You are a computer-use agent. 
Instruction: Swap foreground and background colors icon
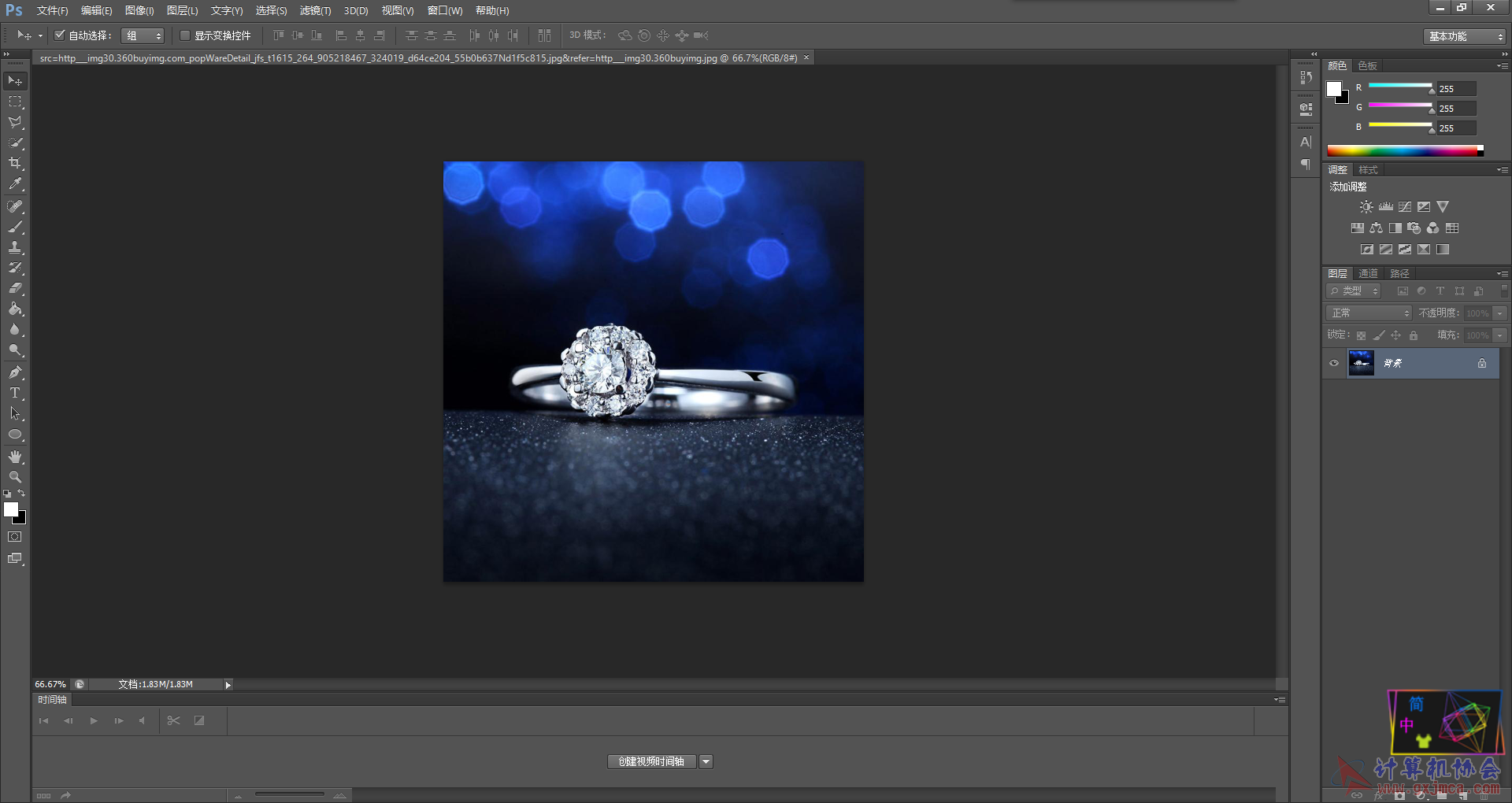click(x=21, y=494)
